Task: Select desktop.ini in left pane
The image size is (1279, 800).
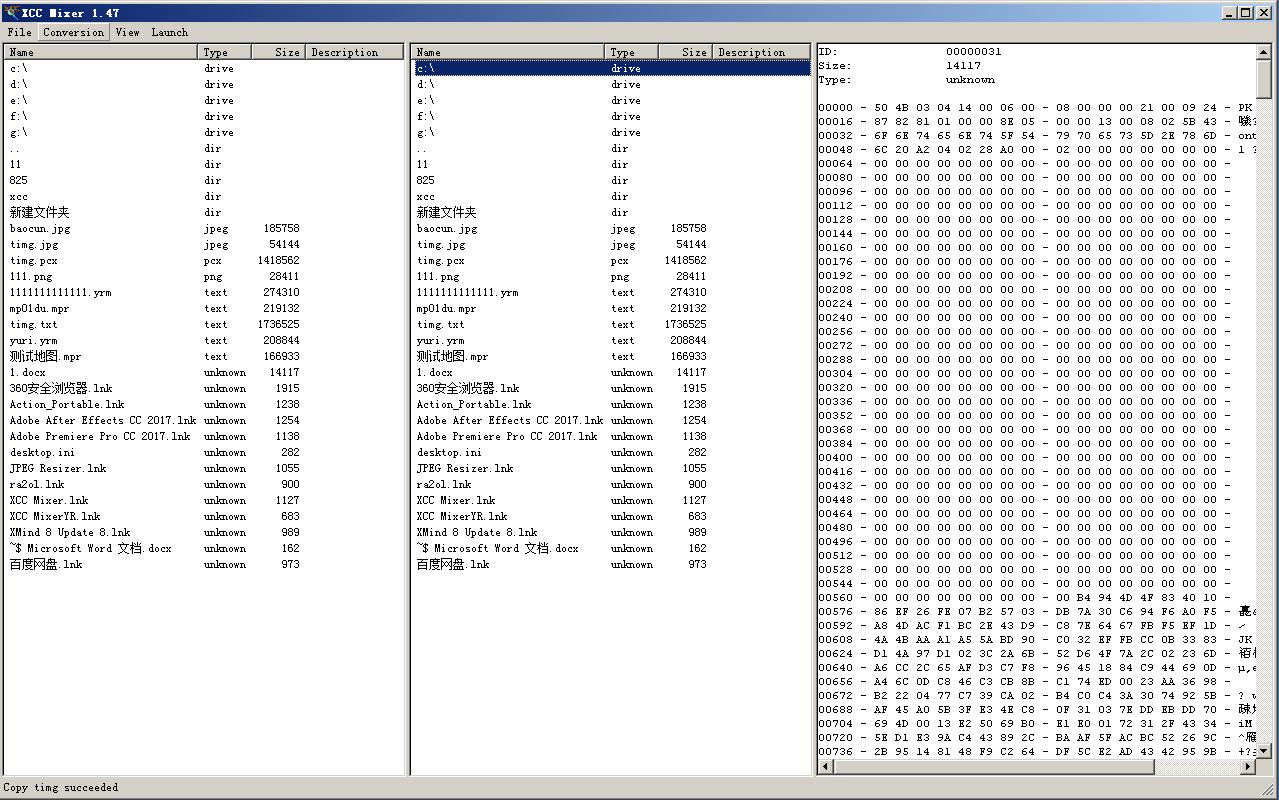Action: (x=42, y=452)
